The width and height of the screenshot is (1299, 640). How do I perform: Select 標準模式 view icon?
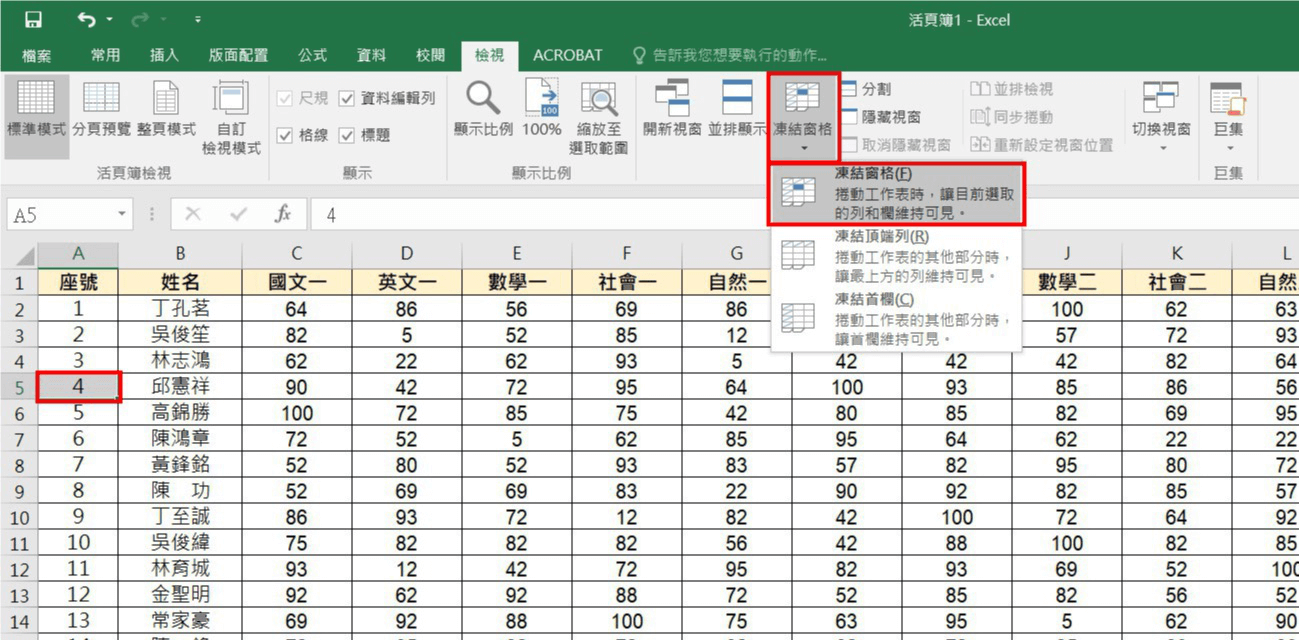(x=36, y=118)
